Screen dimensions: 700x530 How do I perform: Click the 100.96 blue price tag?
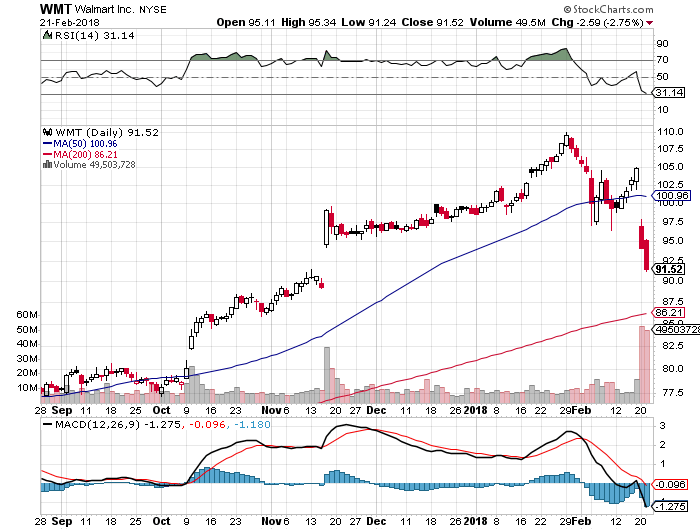(672, 195)
